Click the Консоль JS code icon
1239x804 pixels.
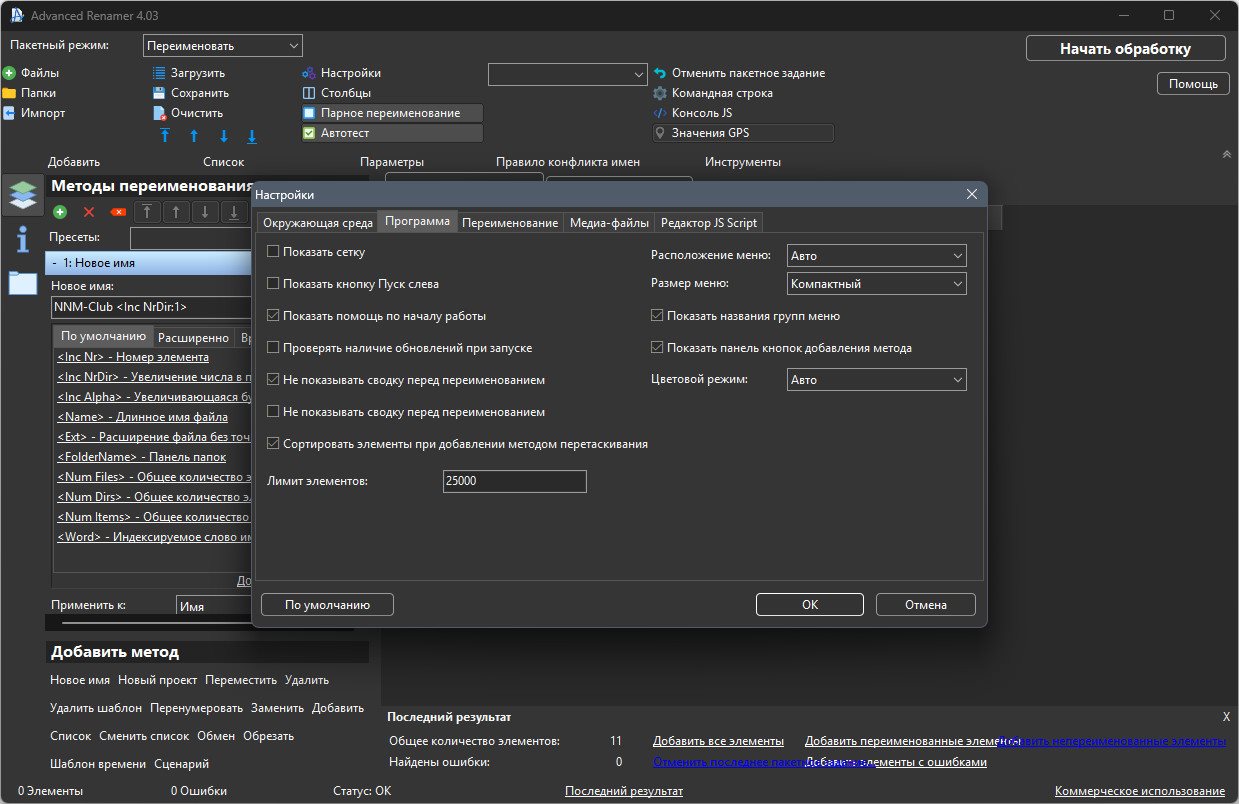[x=660, y=113]
